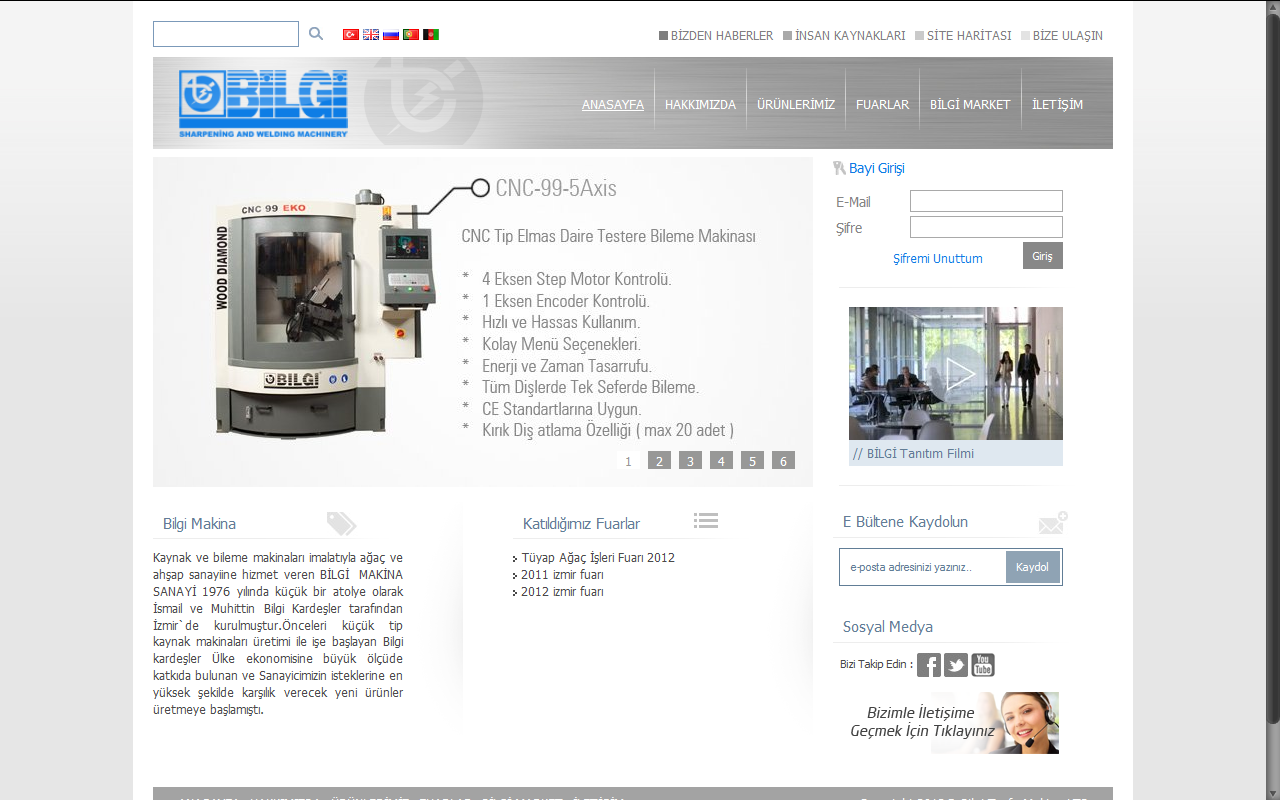The image size is (1280, 800).
Task: Focus the E-Mail login field
Action: (986, 201)
